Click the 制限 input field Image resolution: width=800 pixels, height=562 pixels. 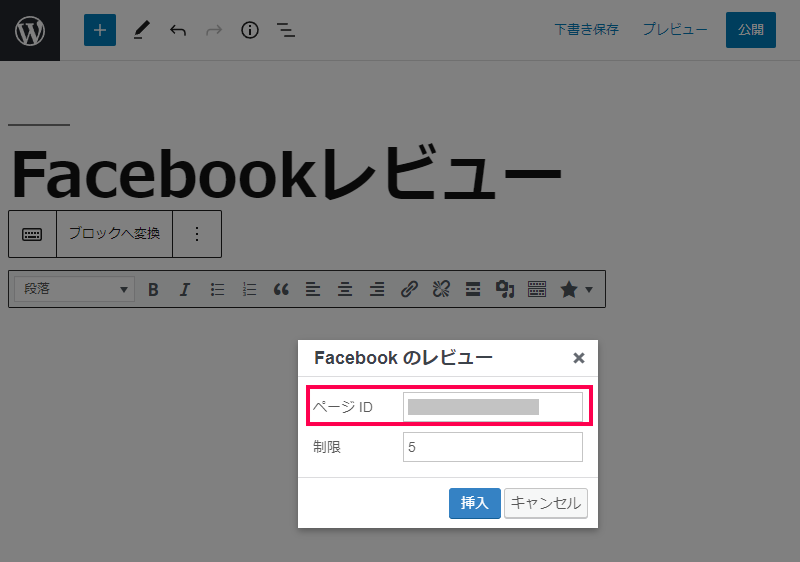pyautogui.click(x=493, y=447)
